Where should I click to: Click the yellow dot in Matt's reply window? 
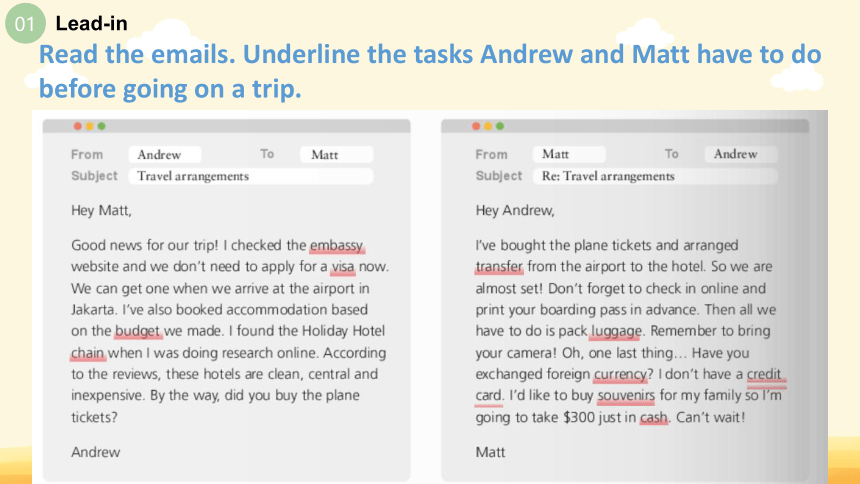pyautogui.click(x=488, y=126)
